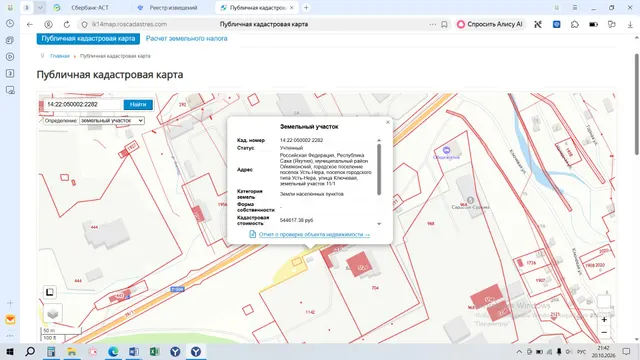Click the Учтенный status value
The height and width of the screenshot is (360, 640).
point(291,148)
